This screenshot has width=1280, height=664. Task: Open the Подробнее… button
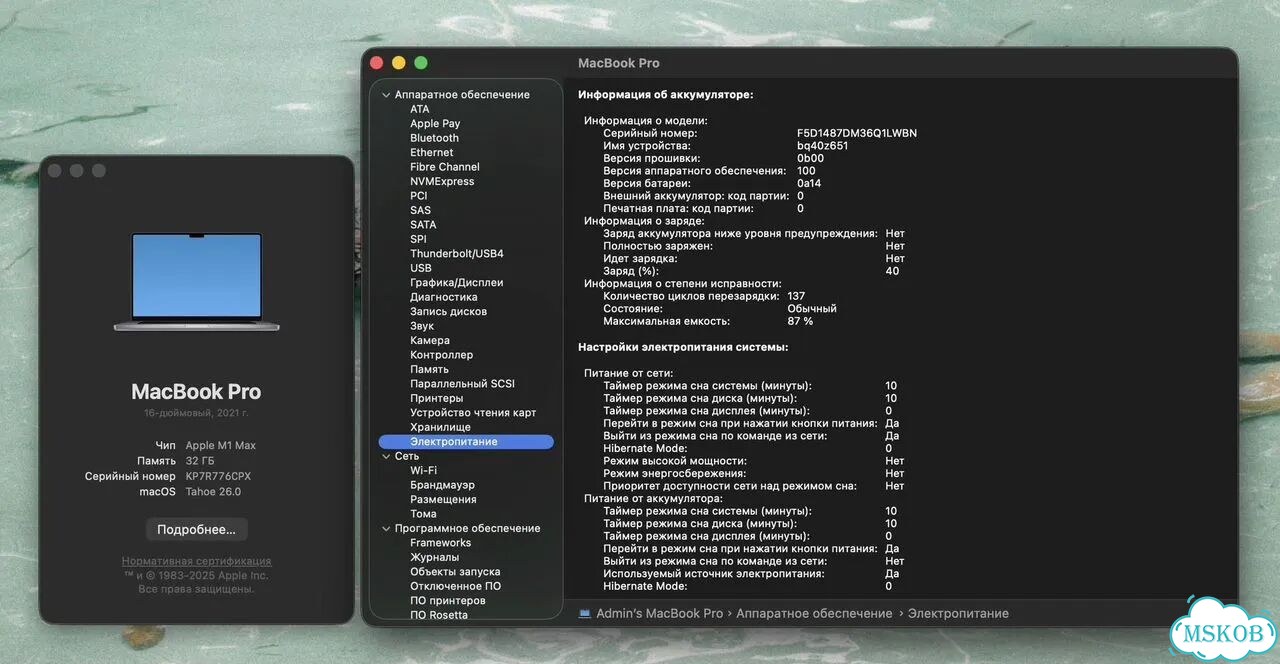point(196,529)
